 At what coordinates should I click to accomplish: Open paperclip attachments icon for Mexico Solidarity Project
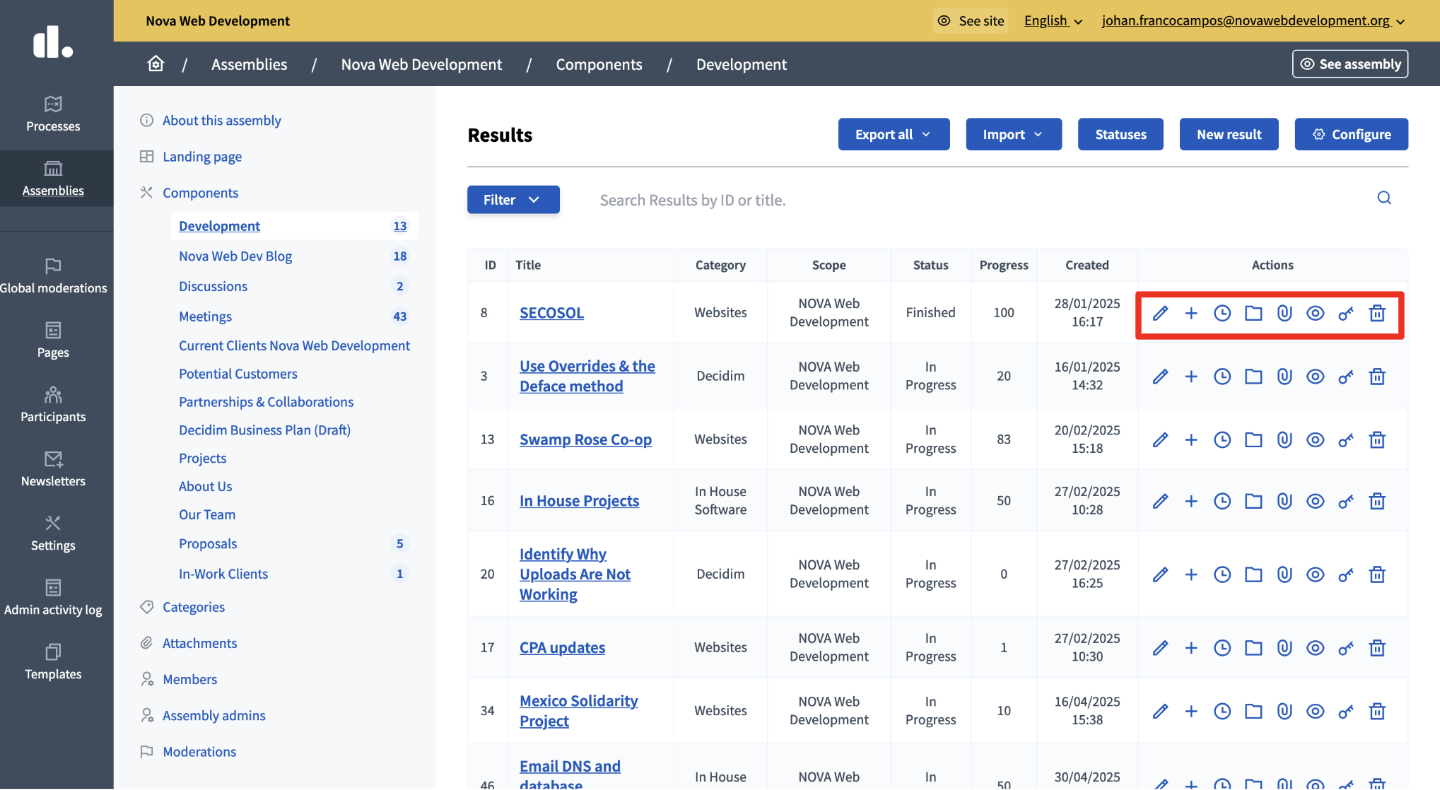1285,711
